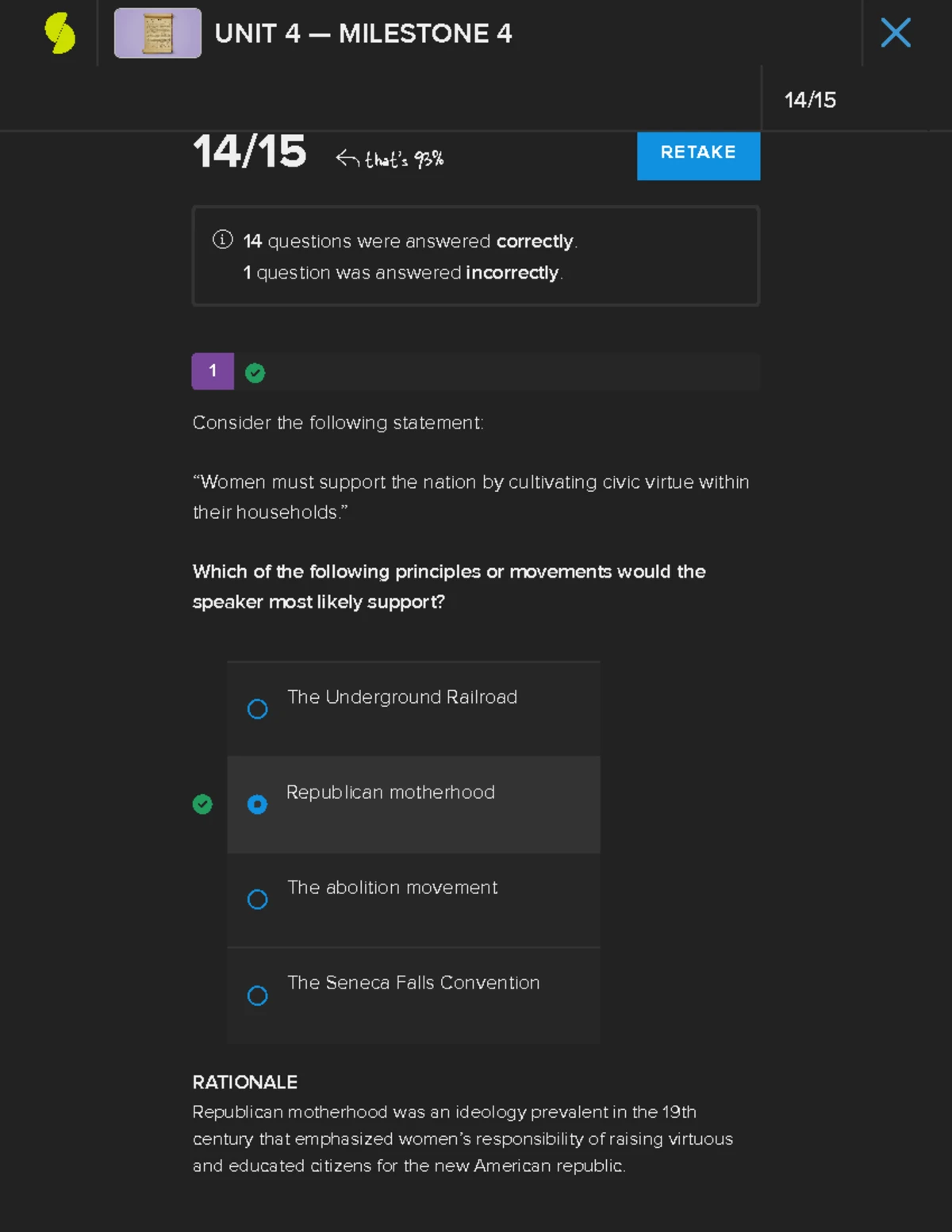Click the Rationale heading
Image resolution: width=952 pixels, height=1232 pixels.
(x=245, y=1082)
